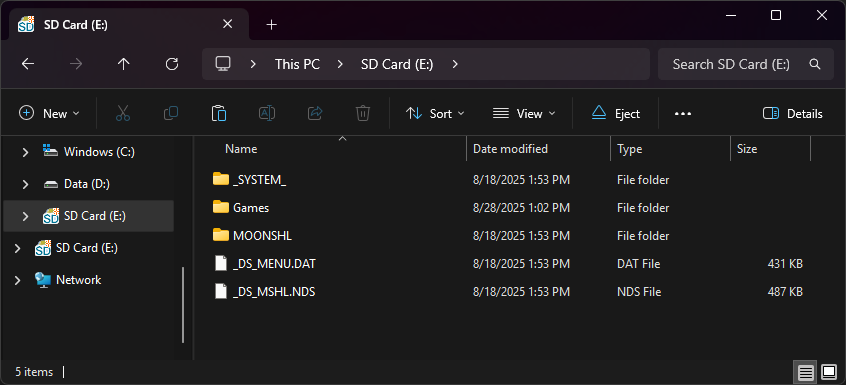Add a new tab with plus
The image size is (846, 385).
click(271, 24)
